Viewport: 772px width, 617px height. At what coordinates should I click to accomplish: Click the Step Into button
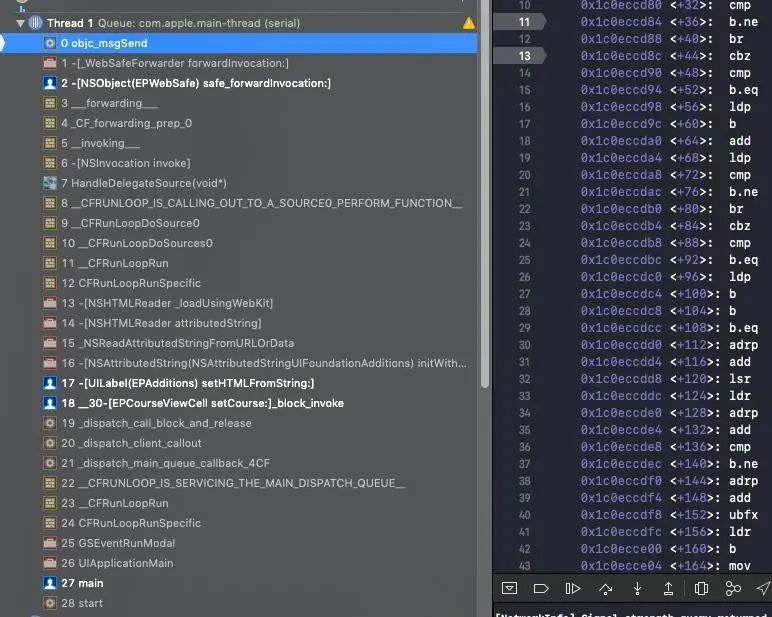click(637, 588)
